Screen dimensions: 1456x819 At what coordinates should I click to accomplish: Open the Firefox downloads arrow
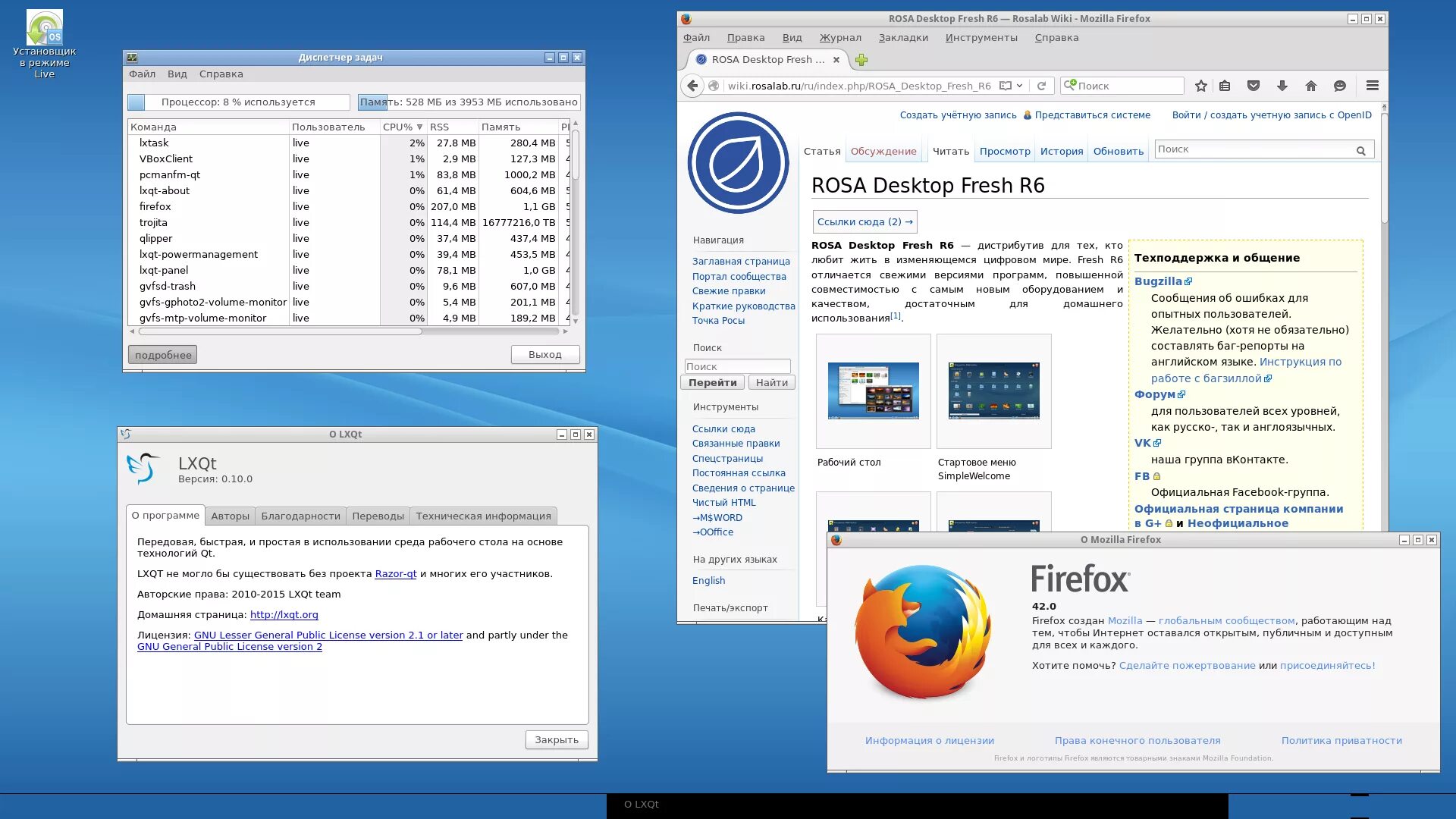tap(1282, 86)
